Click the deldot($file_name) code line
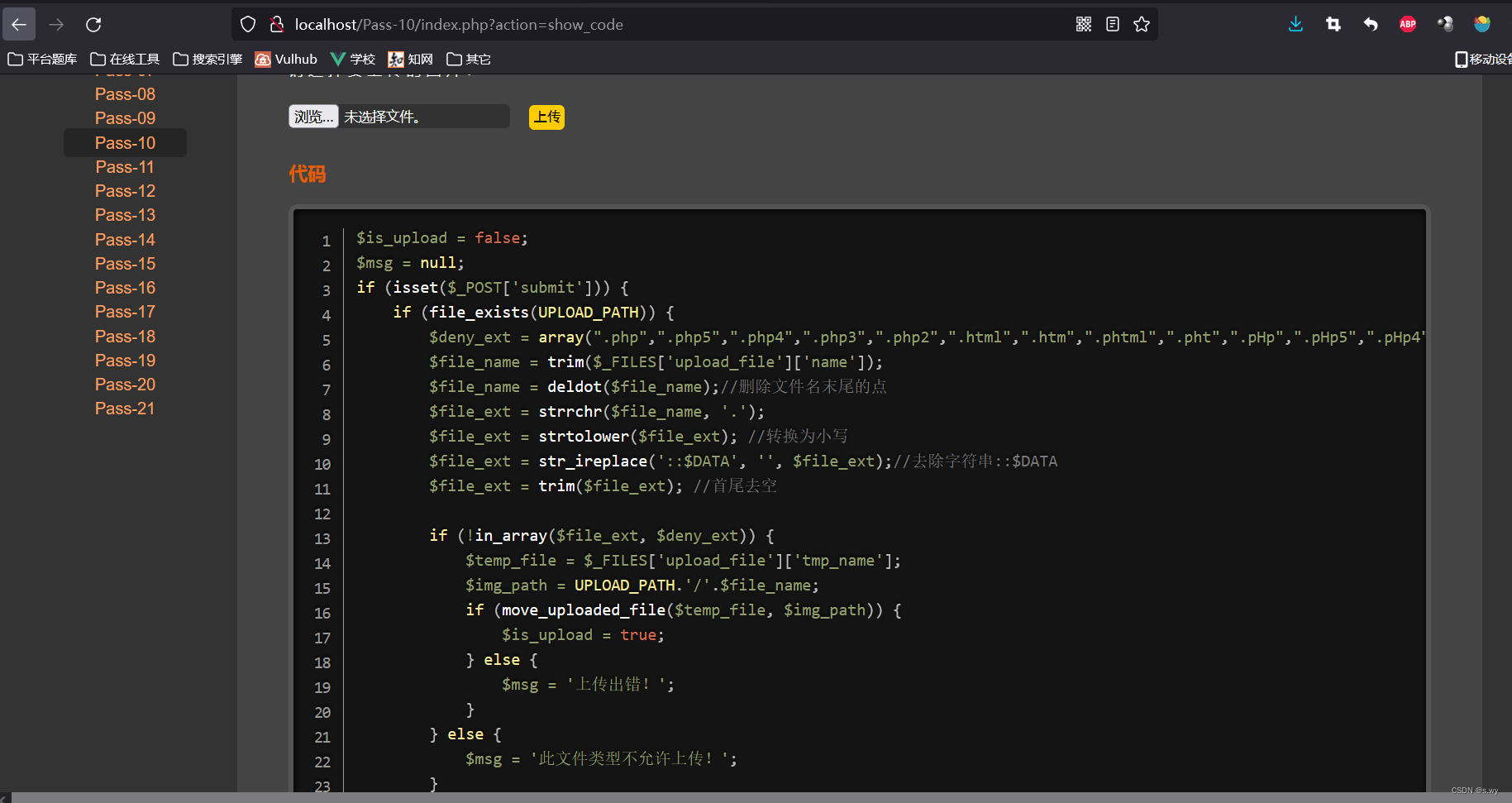 657,386
